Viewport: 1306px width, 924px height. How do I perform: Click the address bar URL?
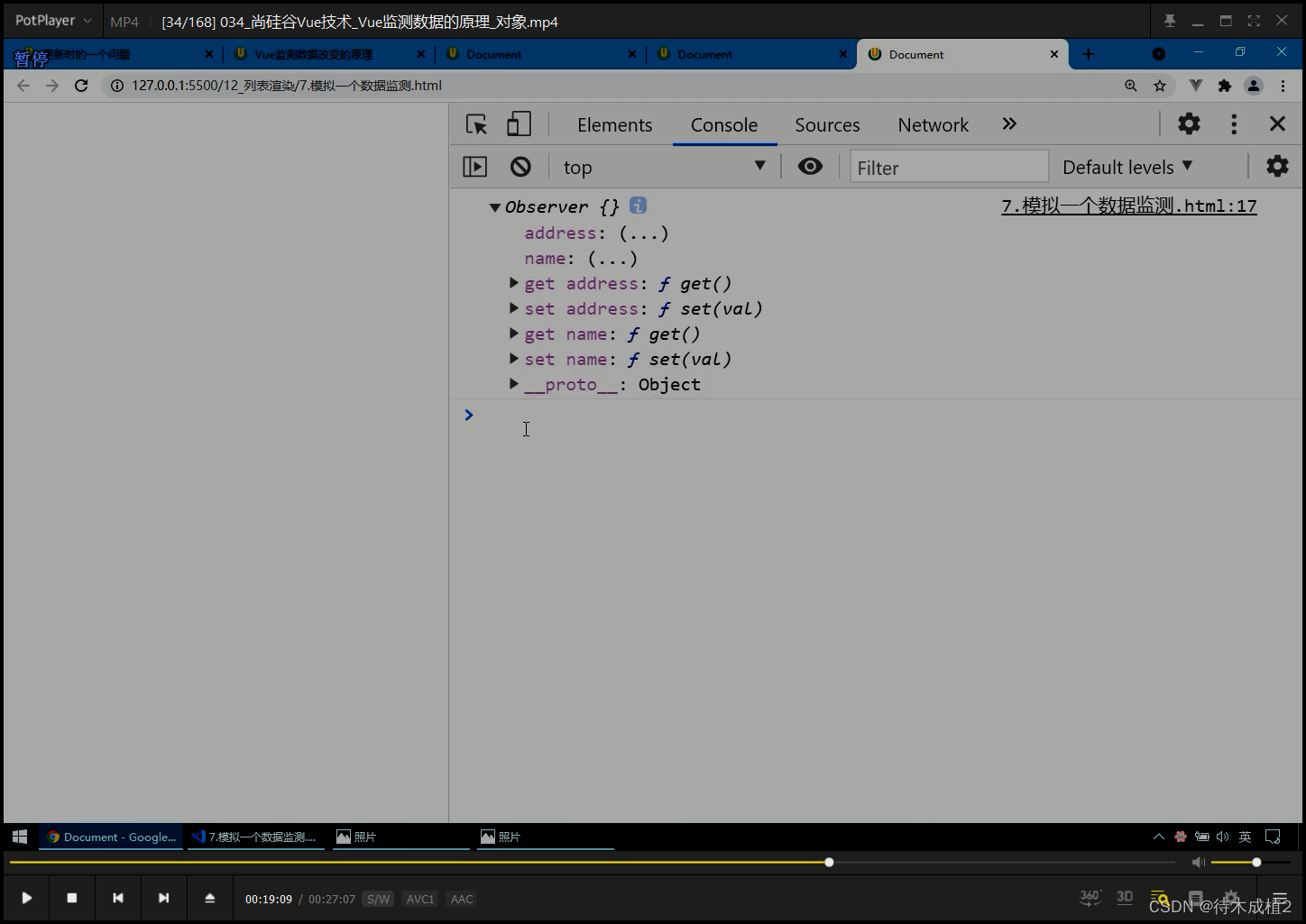[287, 86]
